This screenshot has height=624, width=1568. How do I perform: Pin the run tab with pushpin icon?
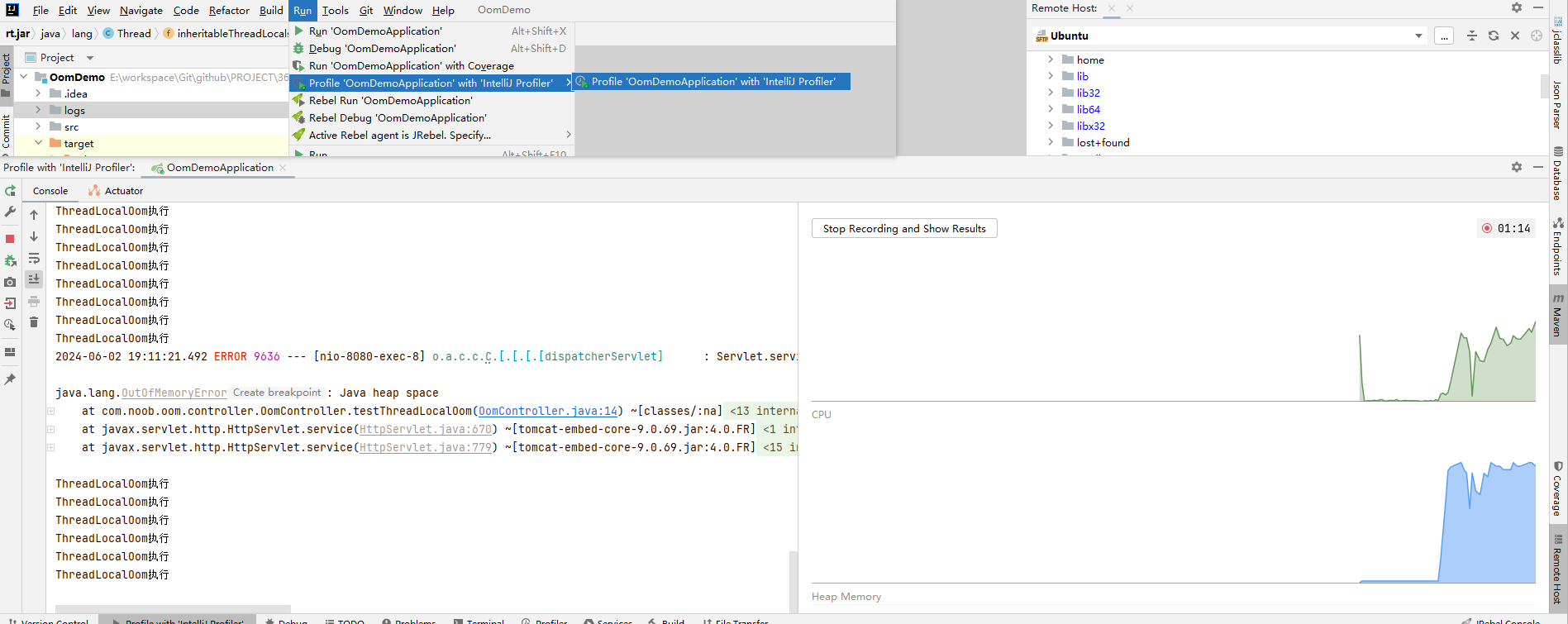point(10,379)
